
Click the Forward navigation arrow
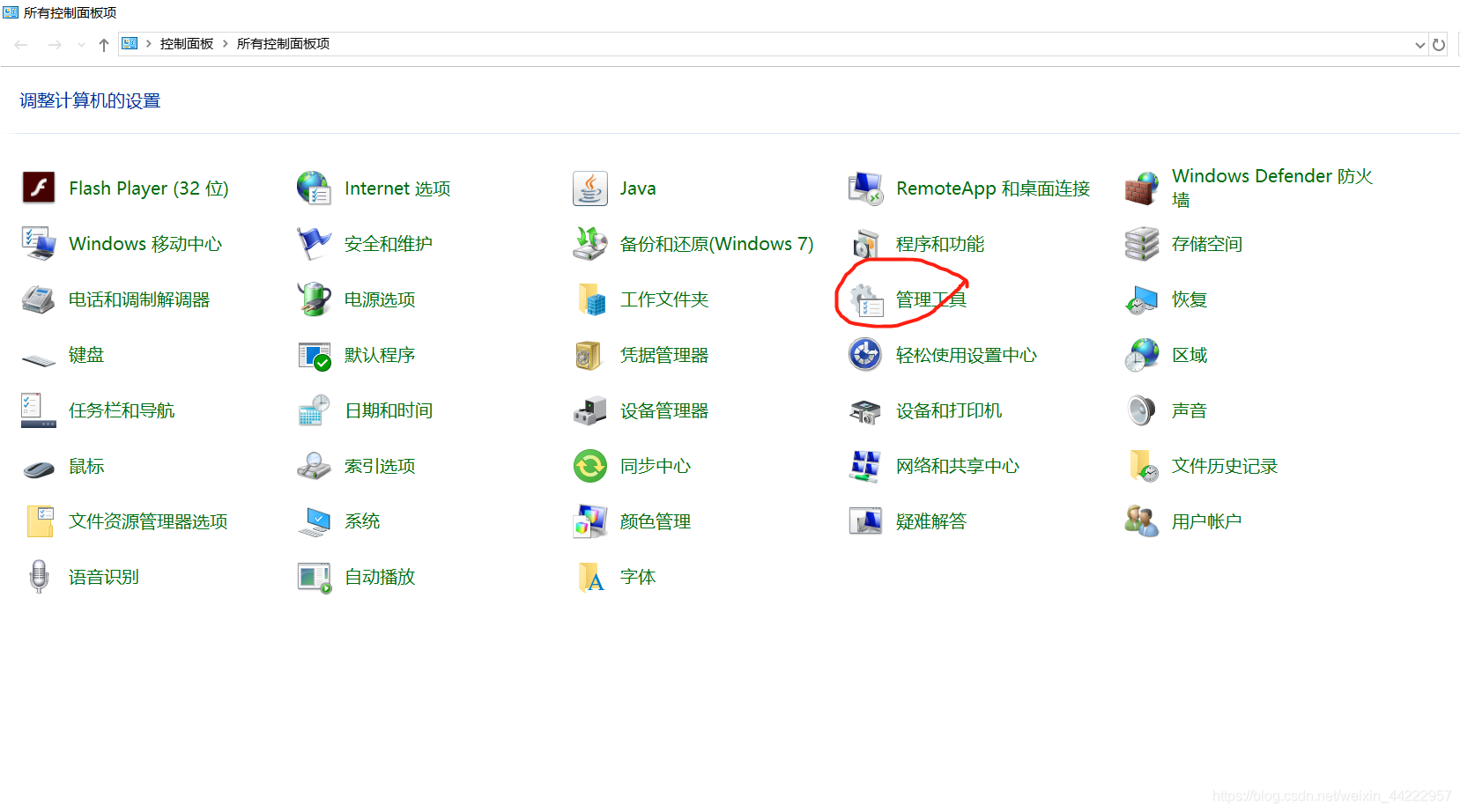pyautogui.click(x=55, y=44)
